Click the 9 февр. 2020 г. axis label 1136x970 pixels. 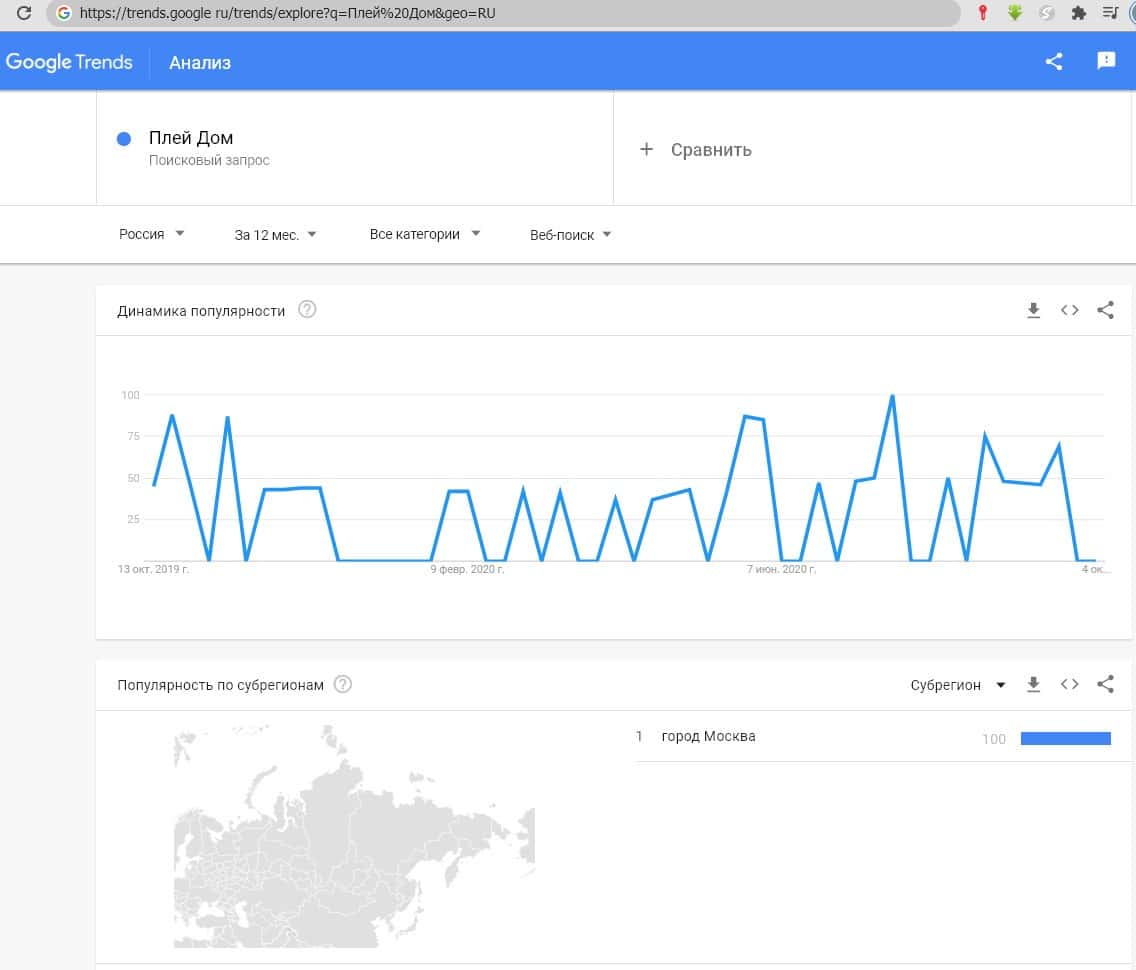tap(467, 569)
